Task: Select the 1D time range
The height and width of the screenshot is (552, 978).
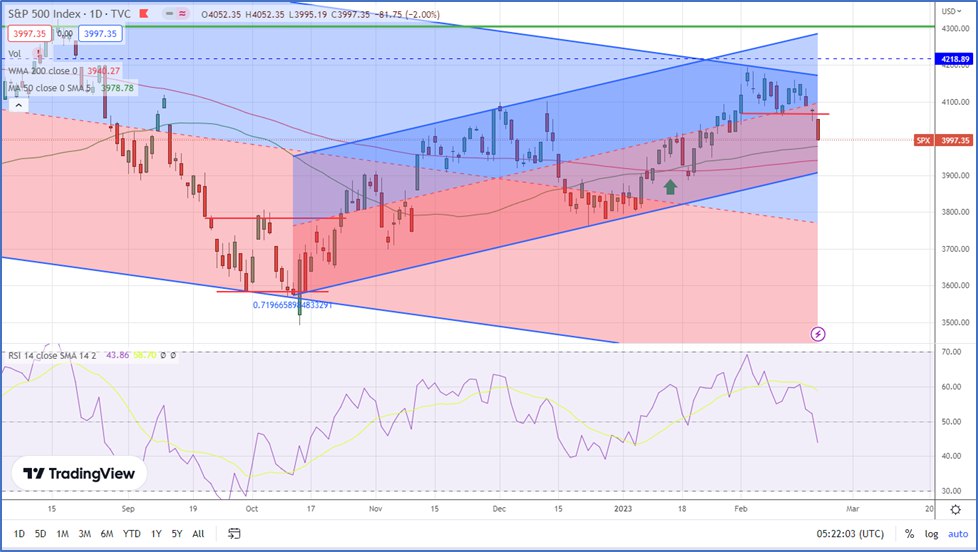Action: (x=19, y=534)
